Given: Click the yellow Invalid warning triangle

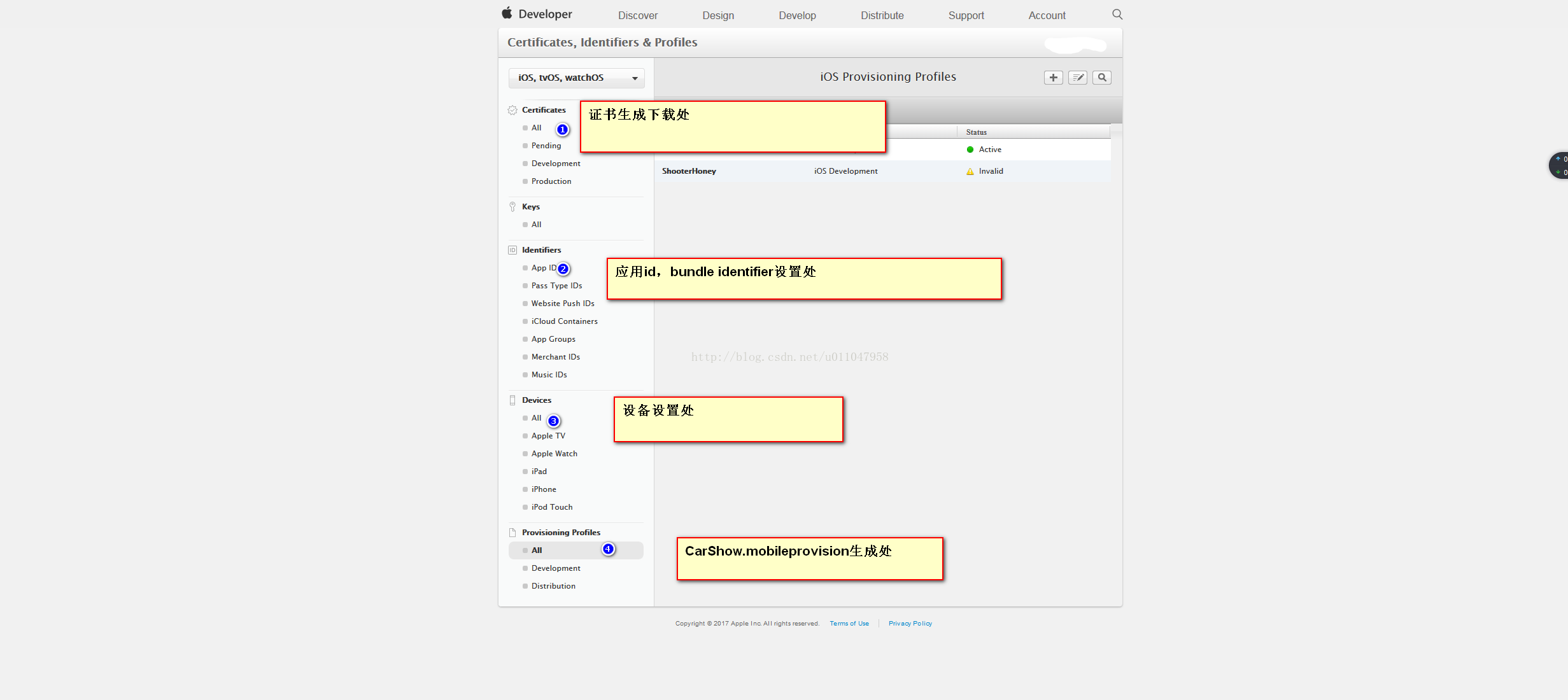Looking at the screenshot, I should [970, 171].
